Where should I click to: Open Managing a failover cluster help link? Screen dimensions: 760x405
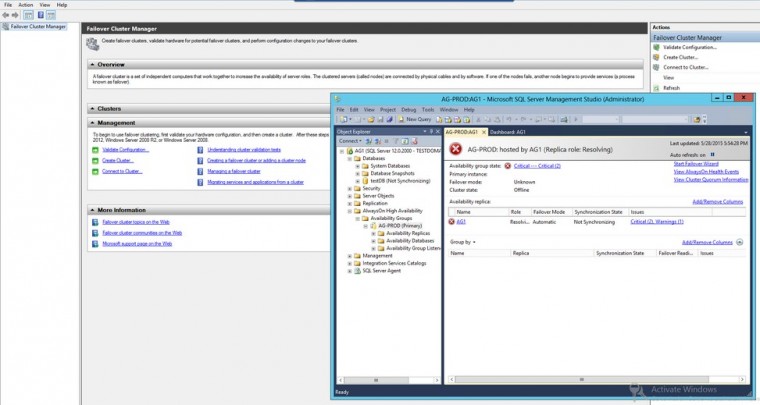point(234,171)
